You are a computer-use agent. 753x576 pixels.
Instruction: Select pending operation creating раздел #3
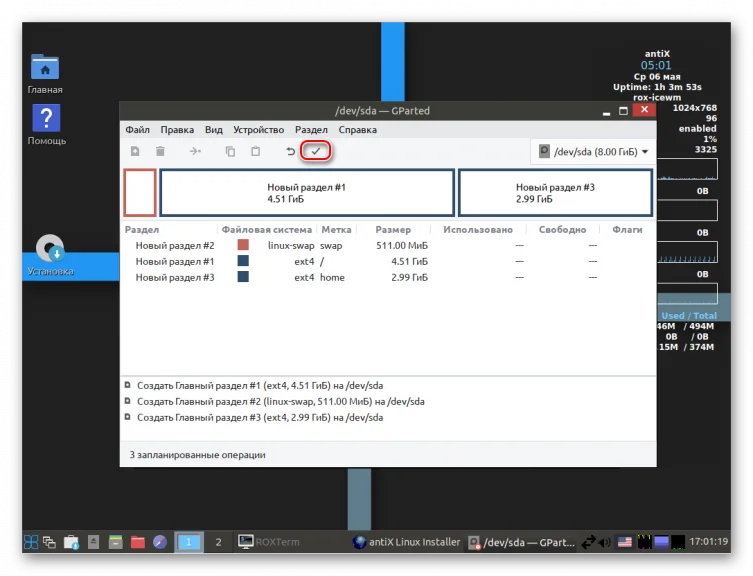(x=260, y=417)
